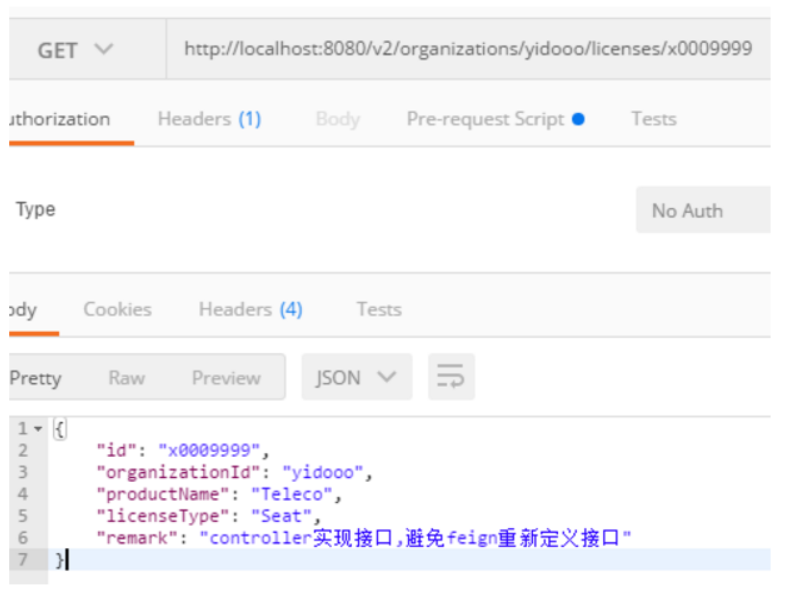The height and width of the screenshot is (590, 788).
Task: Open the Pre-request Script tab
Action: click(496, 119)
